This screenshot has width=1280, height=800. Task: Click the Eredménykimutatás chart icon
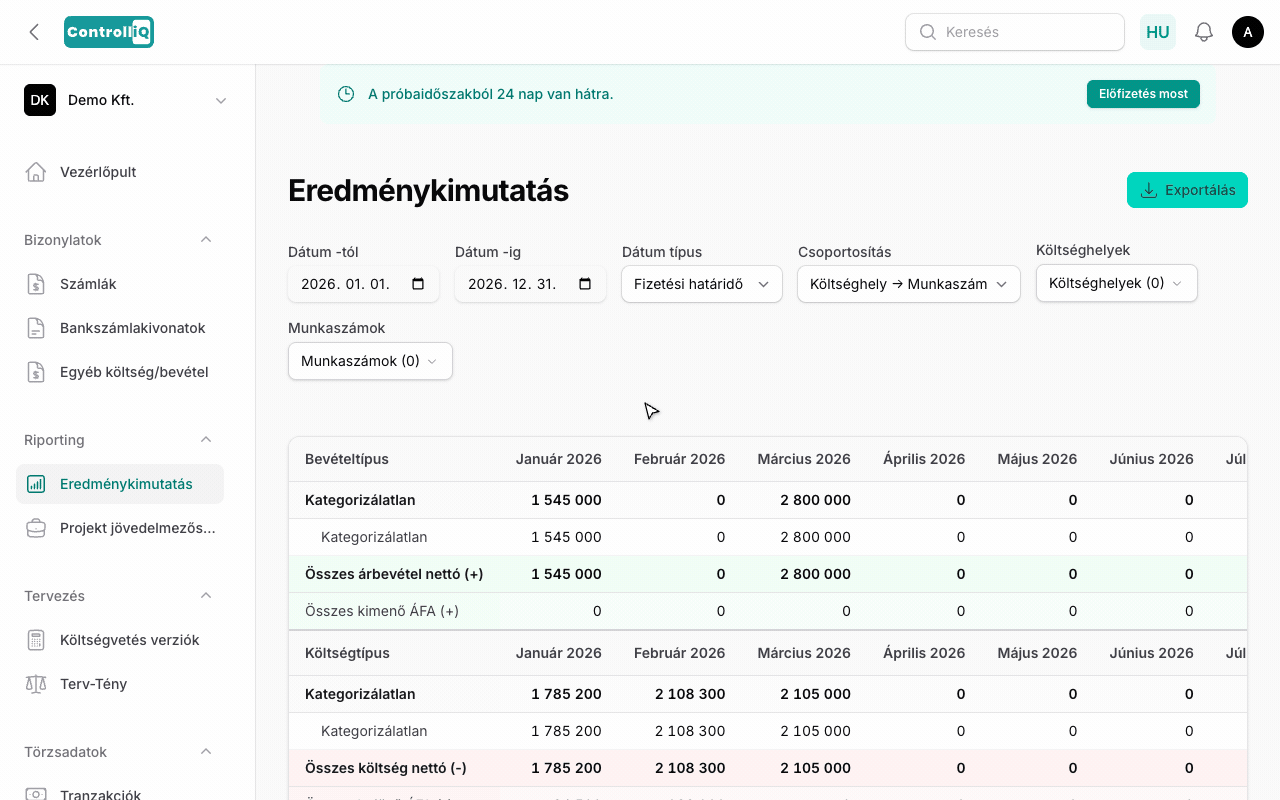click(x=36, y=484)
